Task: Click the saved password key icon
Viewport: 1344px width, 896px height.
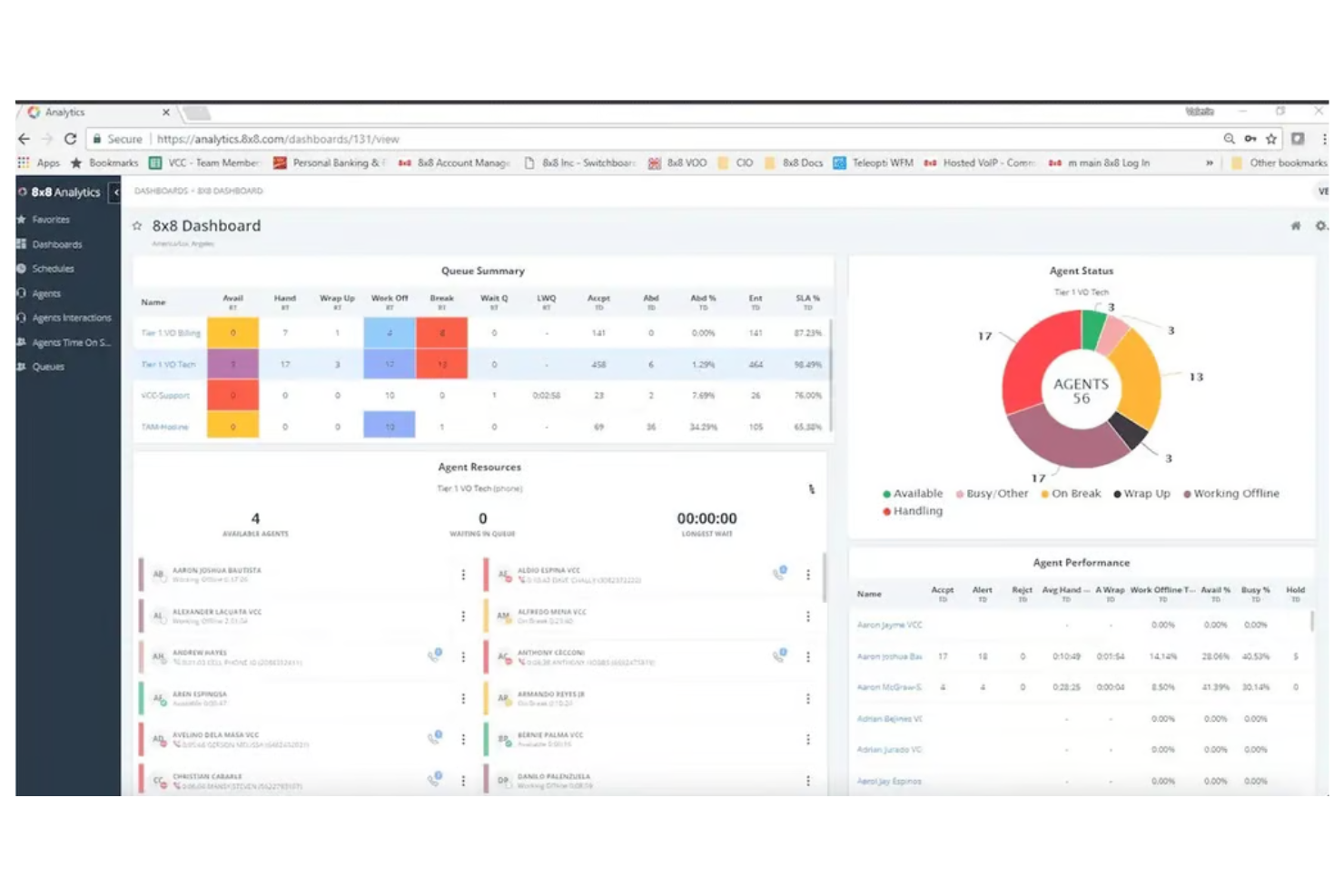Action: (1250, 139)
